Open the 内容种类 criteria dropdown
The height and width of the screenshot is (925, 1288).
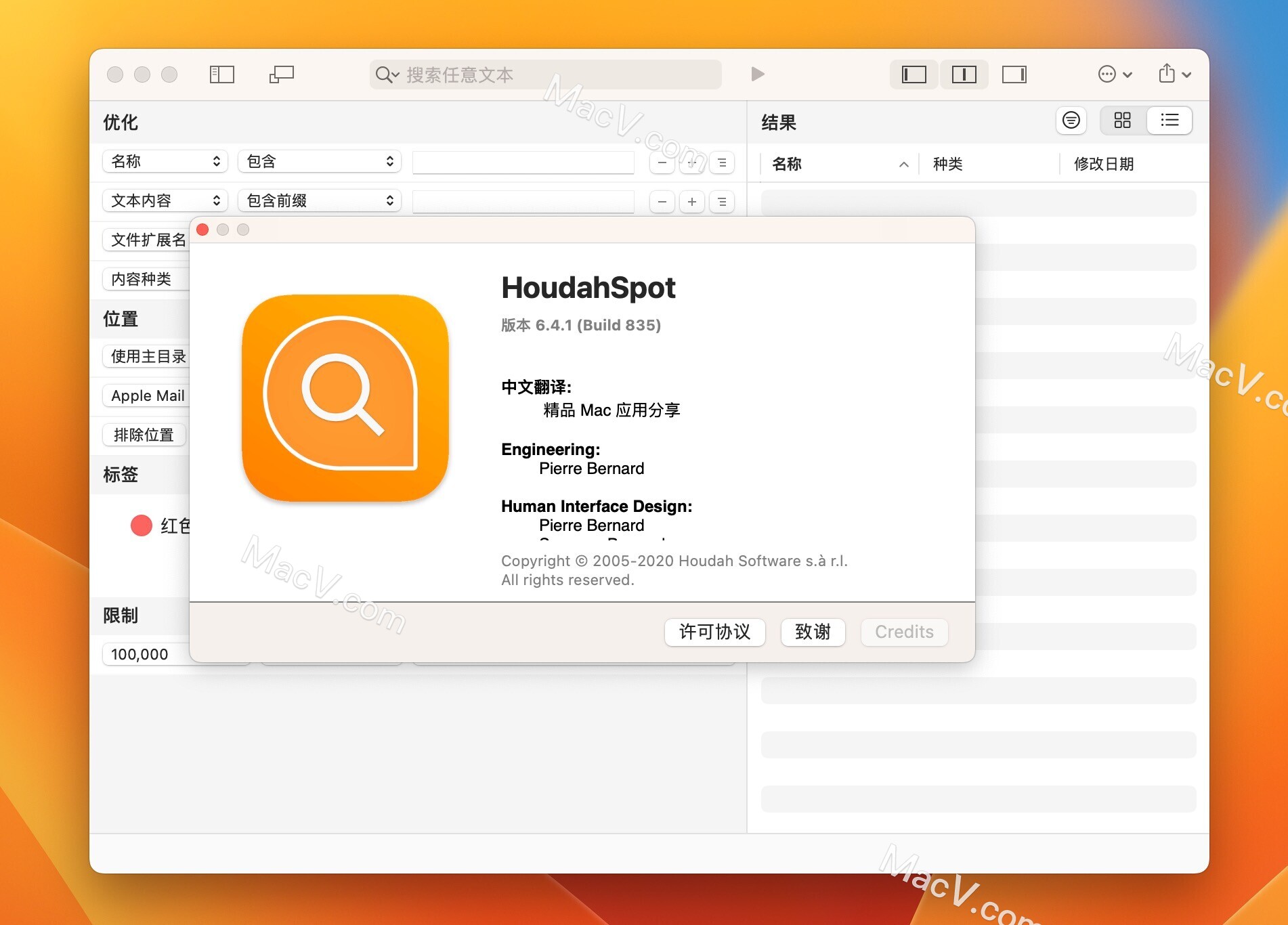pyautogui.click(x=146, y=279)
